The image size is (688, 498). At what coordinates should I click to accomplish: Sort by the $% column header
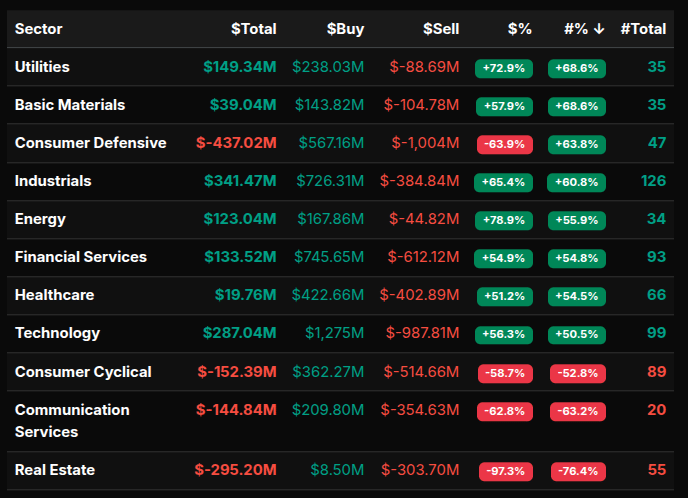tap(519, 29)
